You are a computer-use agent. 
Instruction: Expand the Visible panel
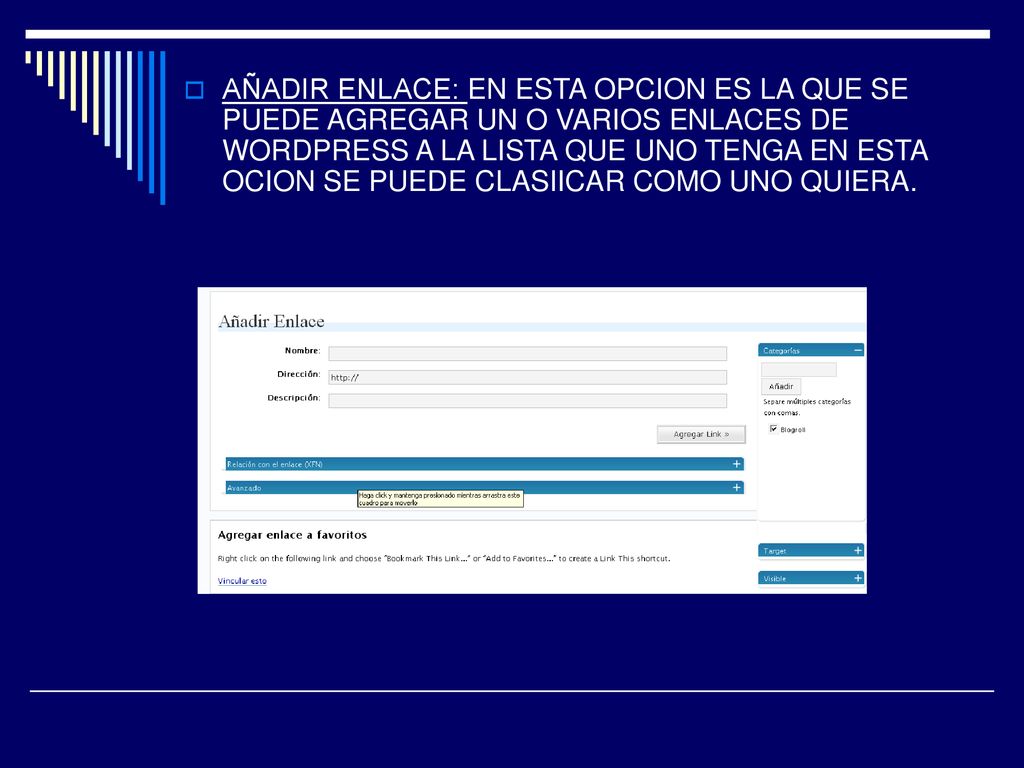click(x=858, y=578)
